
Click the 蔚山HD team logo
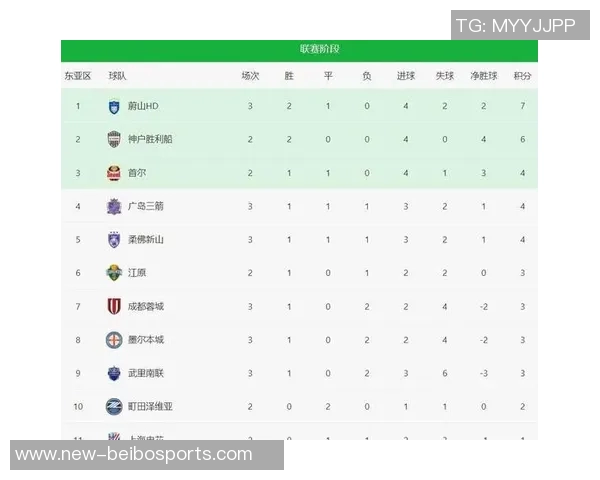114,106
